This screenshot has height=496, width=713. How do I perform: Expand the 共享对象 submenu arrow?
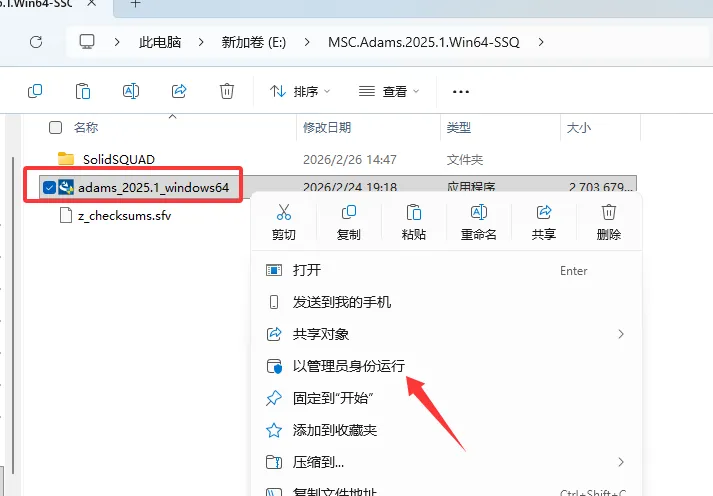point(621,334)
